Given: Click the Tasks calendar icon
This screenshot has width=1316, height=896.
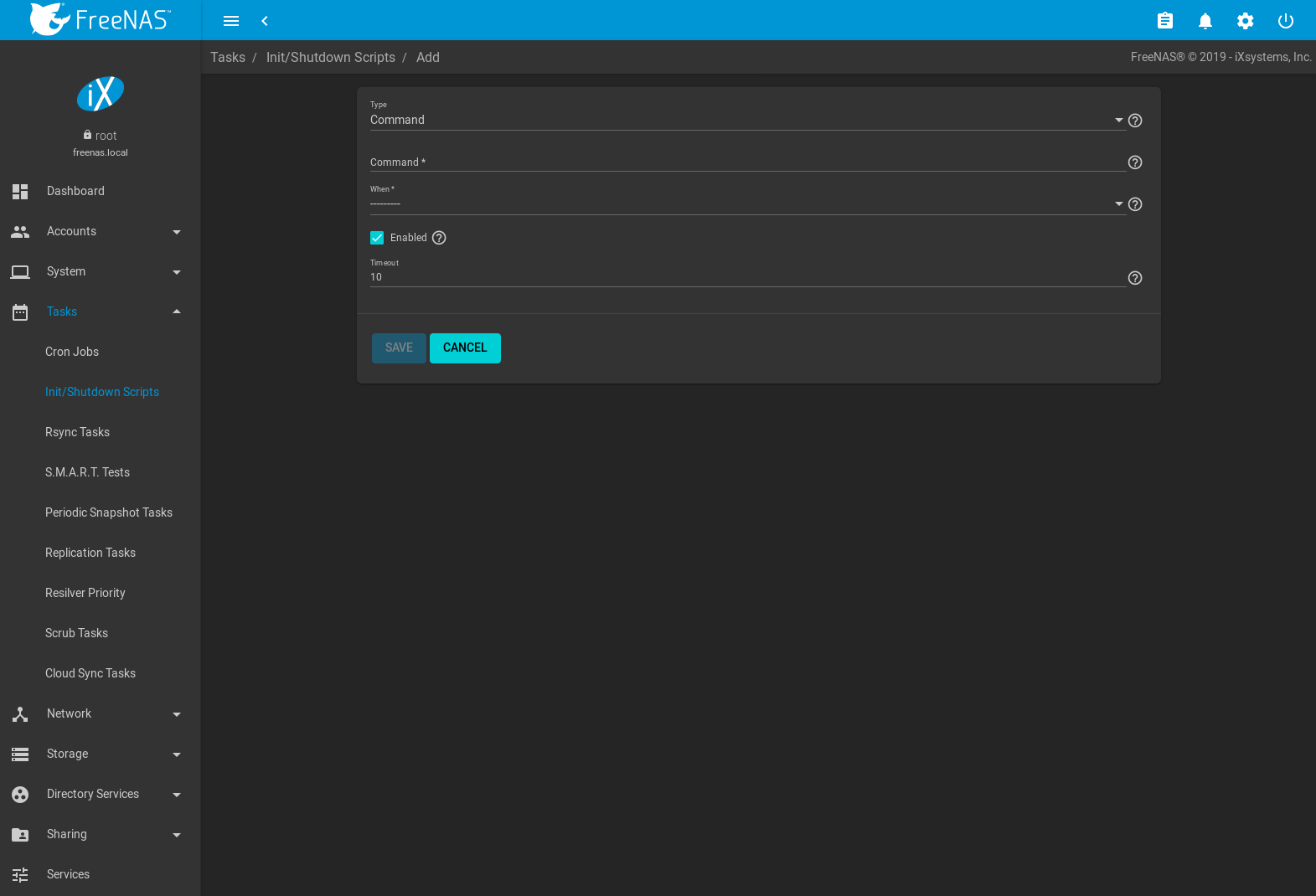Looking at the screenshot, I should 20,312.
